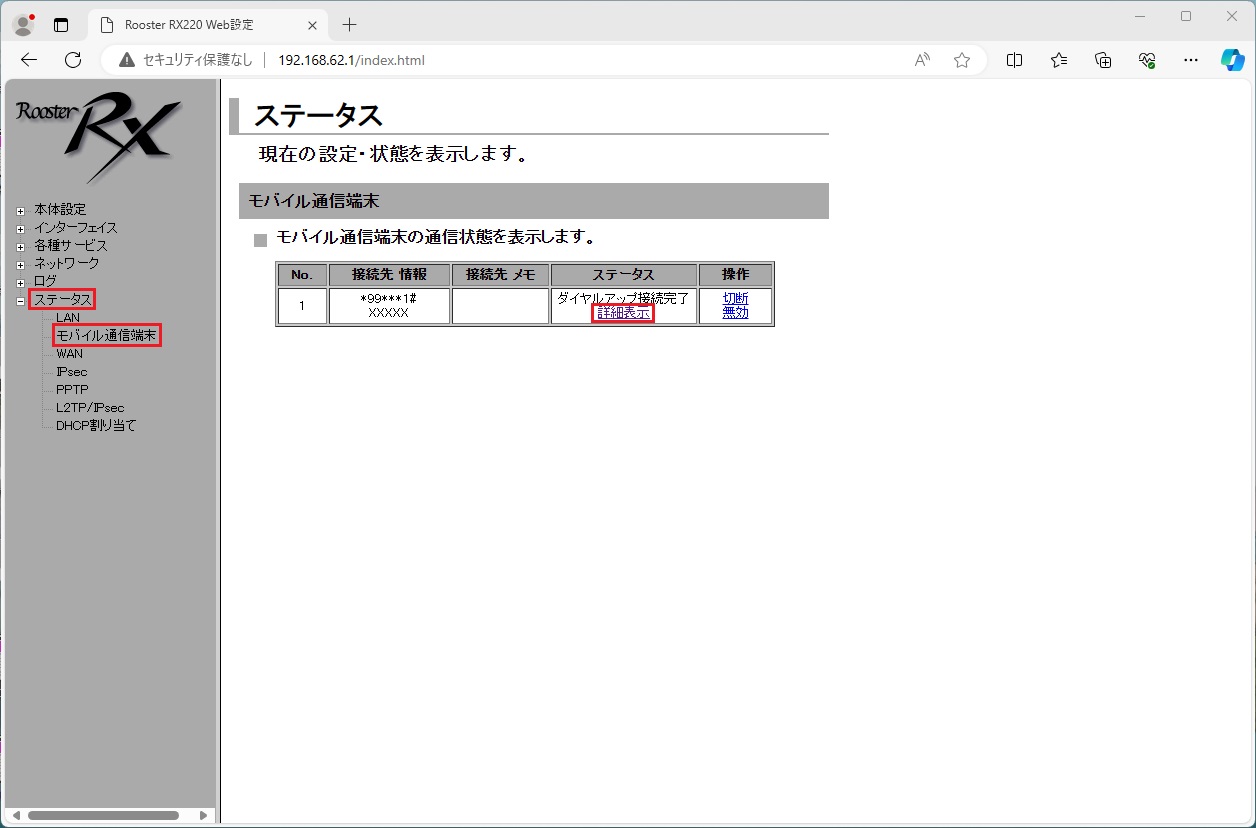Open a new browser tab
Screen dimensions: 1256x828
[x=349, y=25]
